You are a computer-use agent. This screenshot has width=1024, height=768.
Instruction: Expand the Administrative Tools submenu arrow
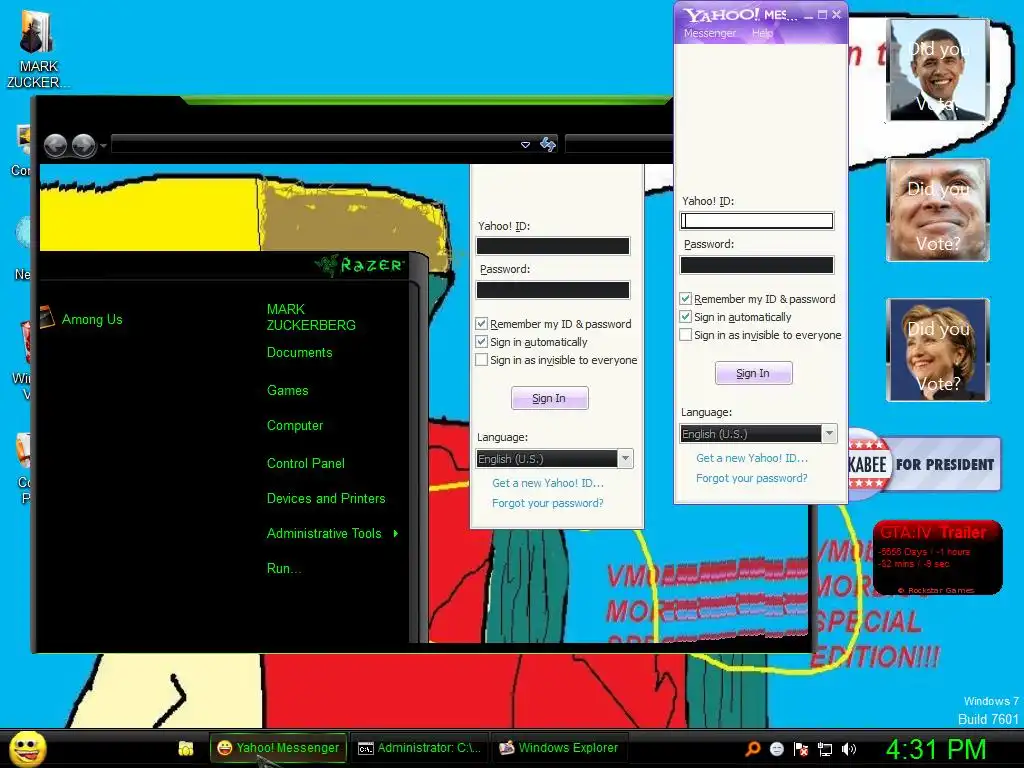point(396,534)
